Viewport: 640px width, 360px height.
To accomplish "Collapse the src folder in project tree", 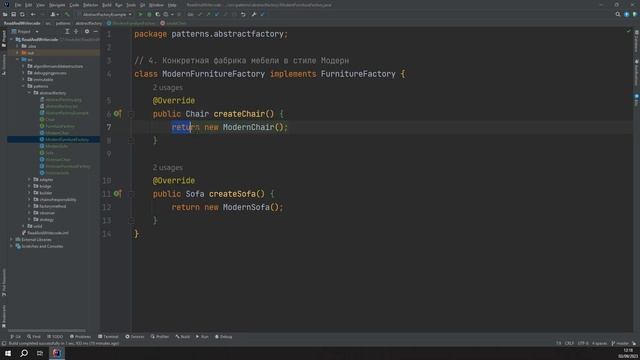I will click(x=18, y=60).
